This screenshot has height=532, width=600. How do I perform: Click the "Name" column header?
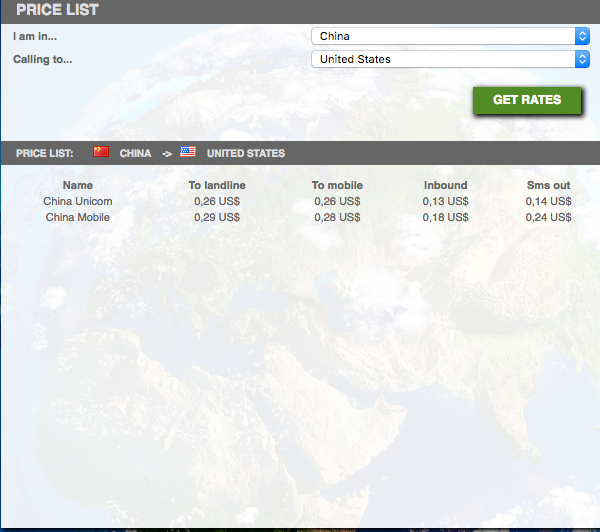78,185
